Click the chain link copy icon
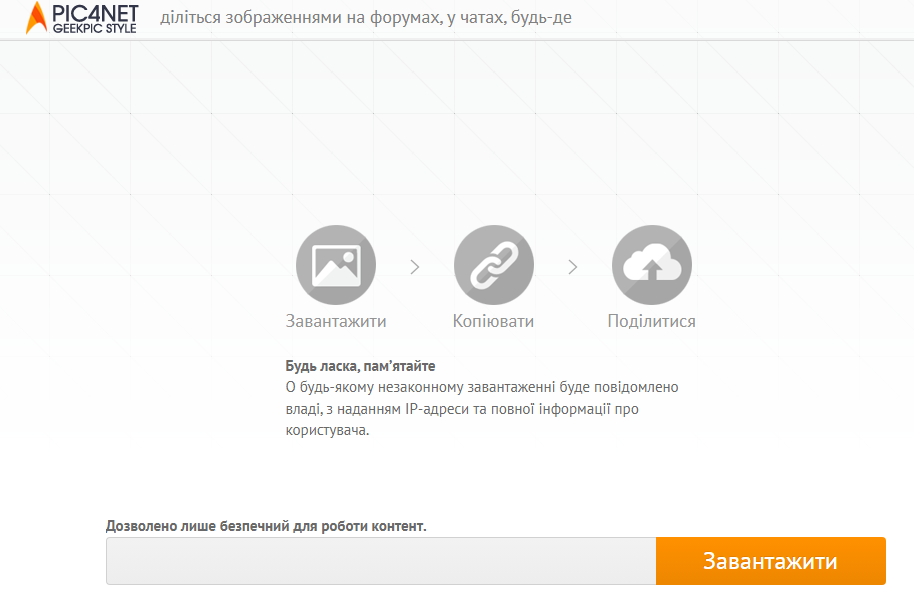This screenshot has width=914, height=605. pos(494,265)
